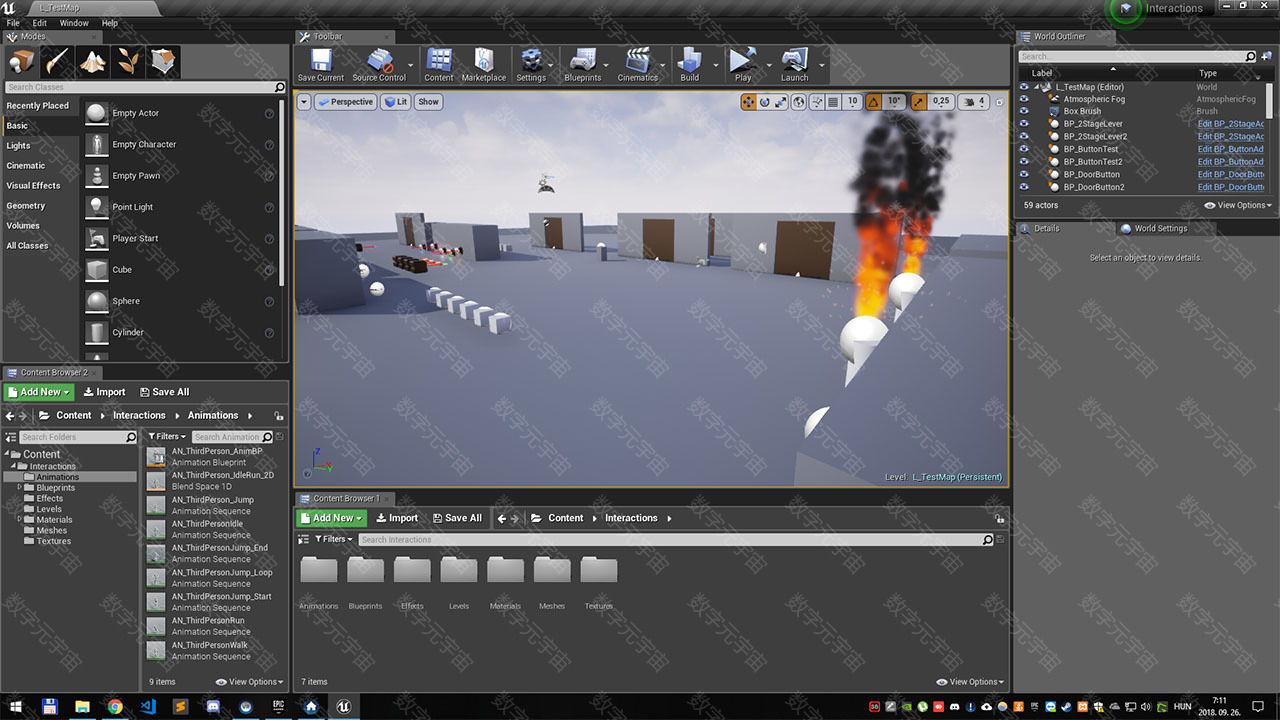Select the Lights category in Modes panel
The image size is (1280, 720).
click(19, 146)
